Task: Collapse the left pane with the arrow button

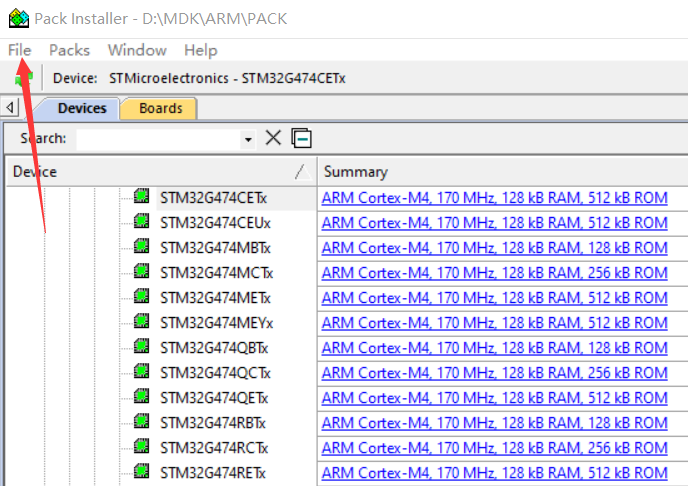Action: (9, 107)
